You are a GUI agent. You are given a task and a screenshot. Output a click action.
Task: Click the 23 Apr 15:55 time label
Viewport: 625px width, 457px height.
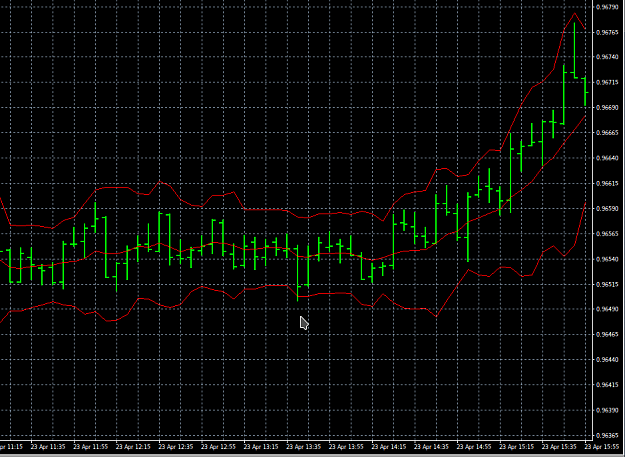pyautogui.click(x=602, y=447)
